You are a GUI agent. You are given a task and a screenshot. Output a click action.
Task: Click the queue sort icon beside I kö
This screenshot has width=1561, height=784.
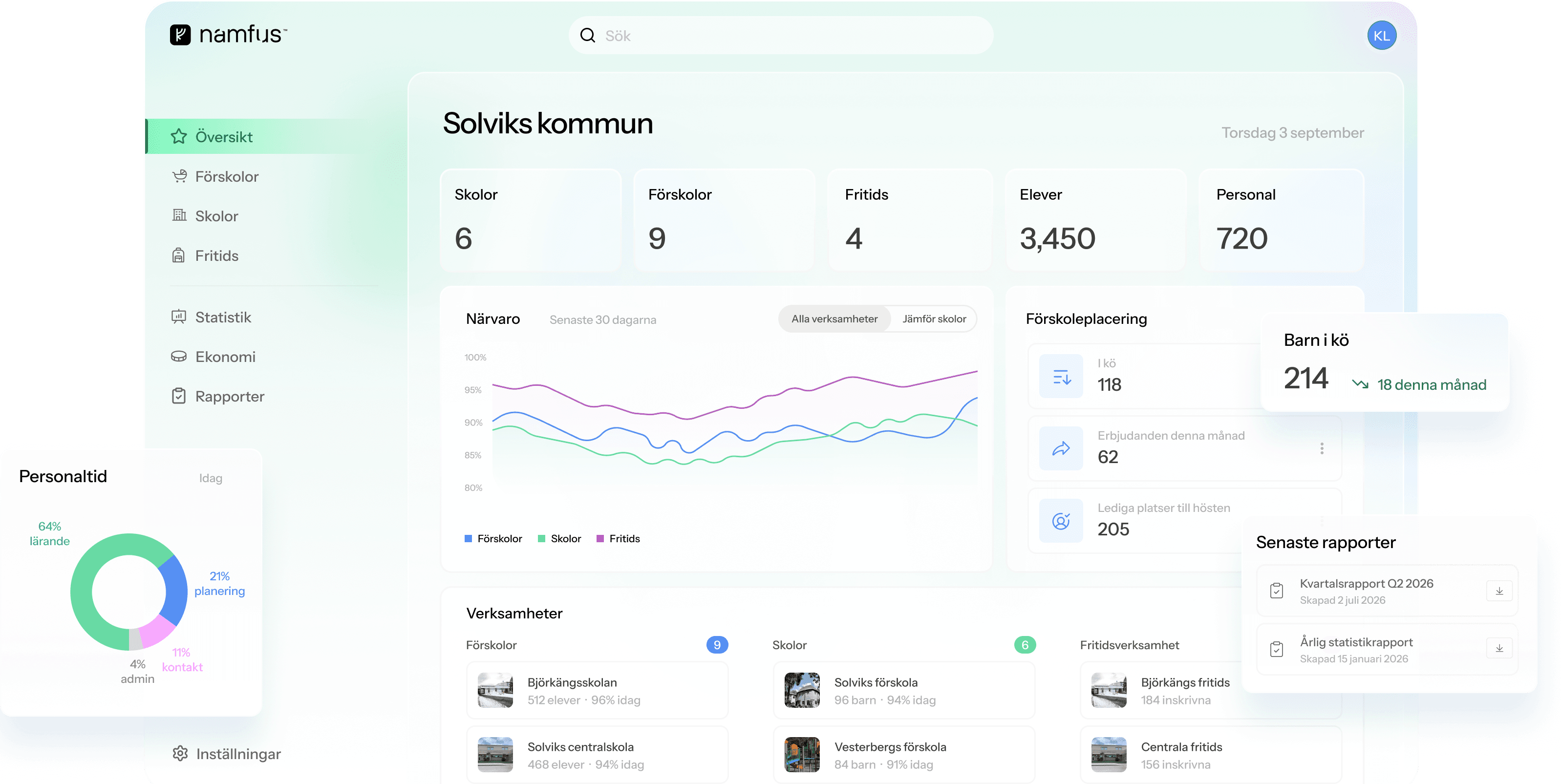coord(1061,376)
